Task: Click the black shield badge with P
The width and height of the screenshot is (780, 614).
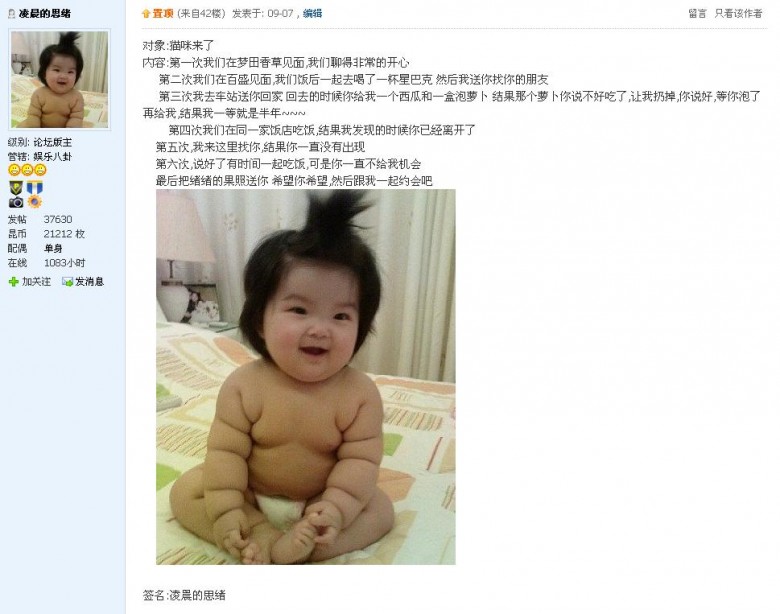Action: [x=16, y=188]
